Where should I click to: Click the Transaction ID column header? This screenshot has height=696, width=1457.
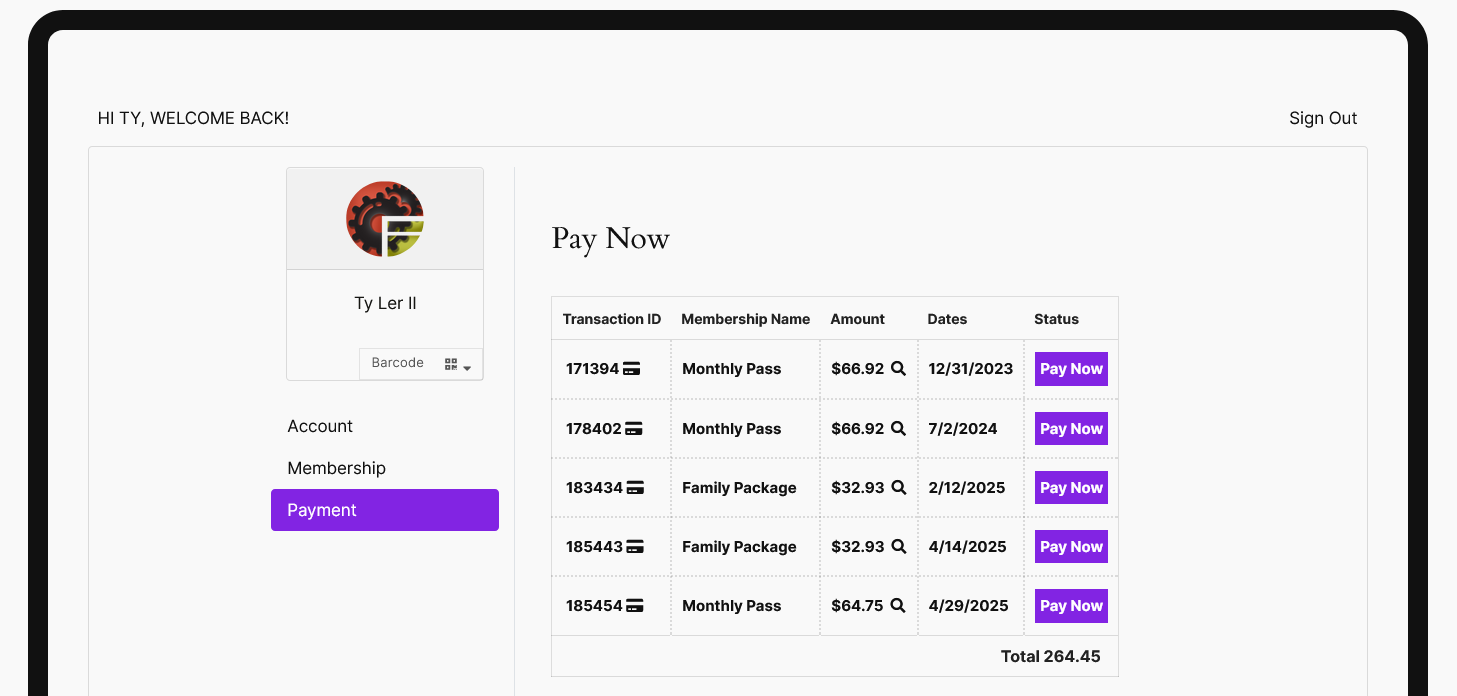click(612, 319)
